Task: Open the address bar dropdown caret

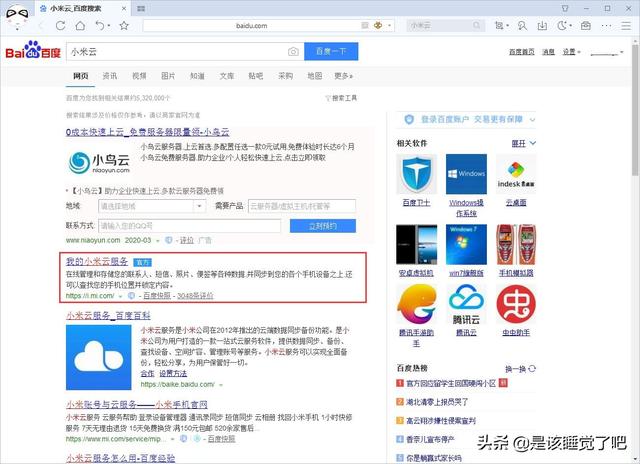Action: (390, 26)
